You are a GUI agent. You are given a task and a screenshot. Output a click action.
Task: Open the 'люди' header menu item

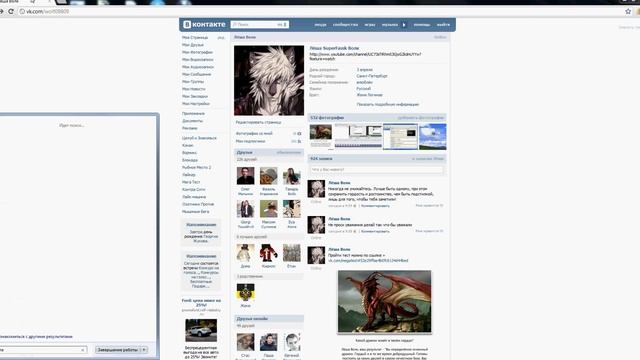(320, 24)
